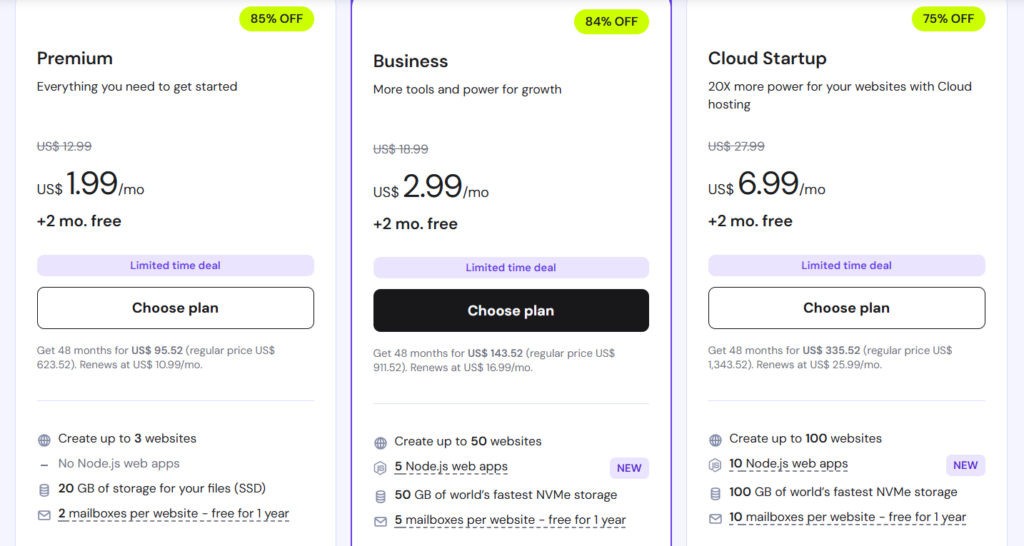Click the 75% OFF badge on Cloud Startup
This screenshot has height=546, width=1024.
948,19
